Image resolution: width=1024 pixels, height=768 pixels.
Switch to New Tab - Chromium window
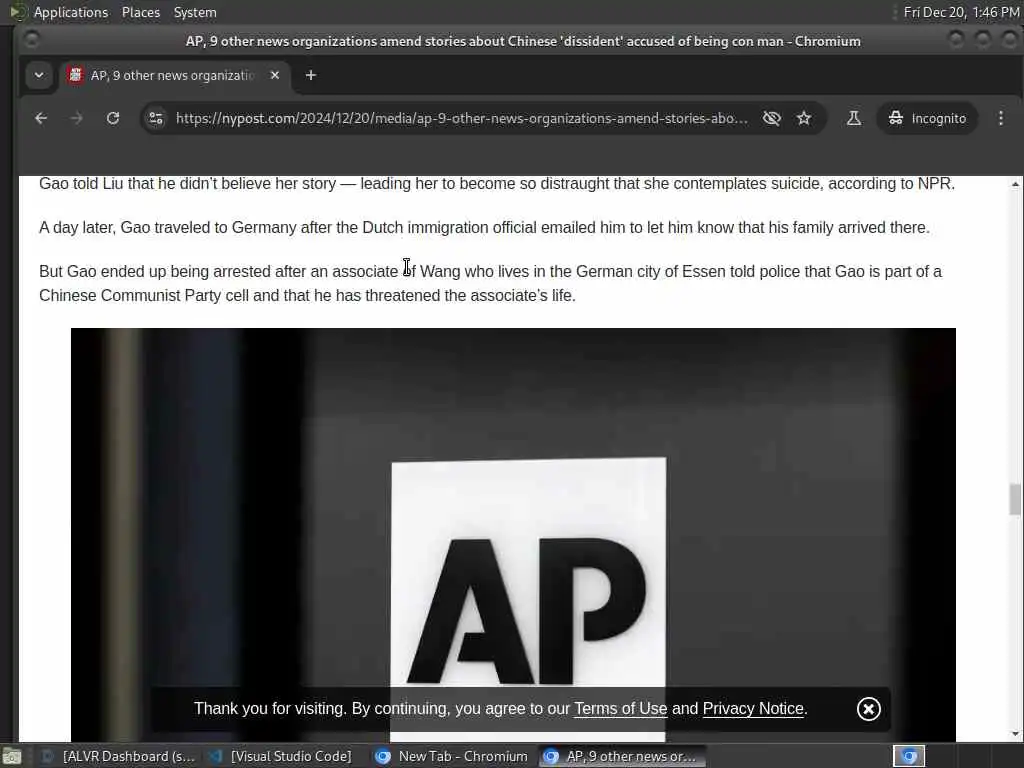point(453,756)
